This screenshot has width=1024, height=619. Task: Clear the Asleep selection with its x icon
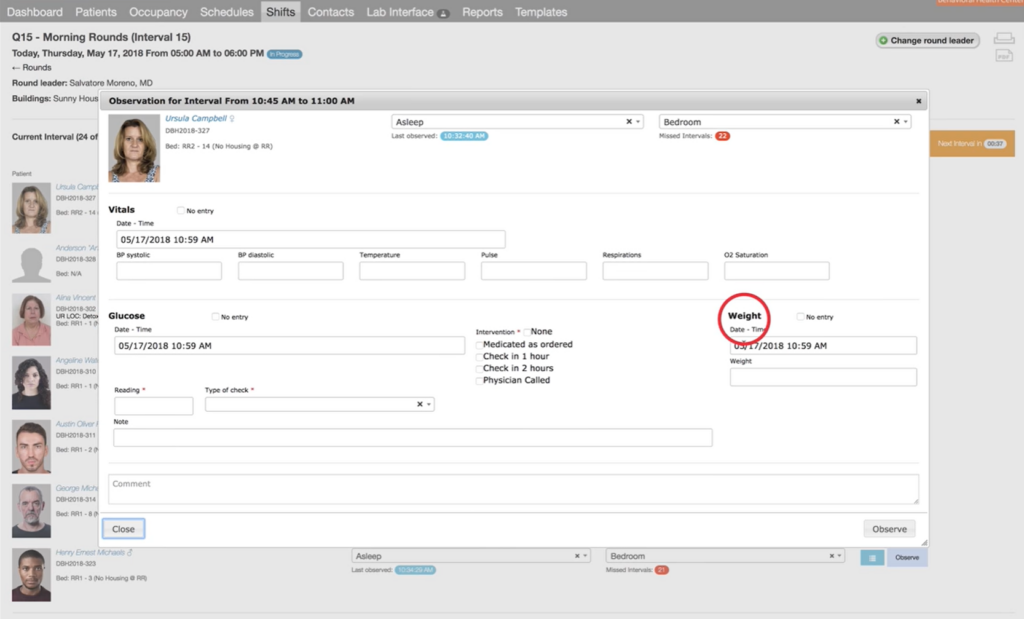click(x=629, y=121)
